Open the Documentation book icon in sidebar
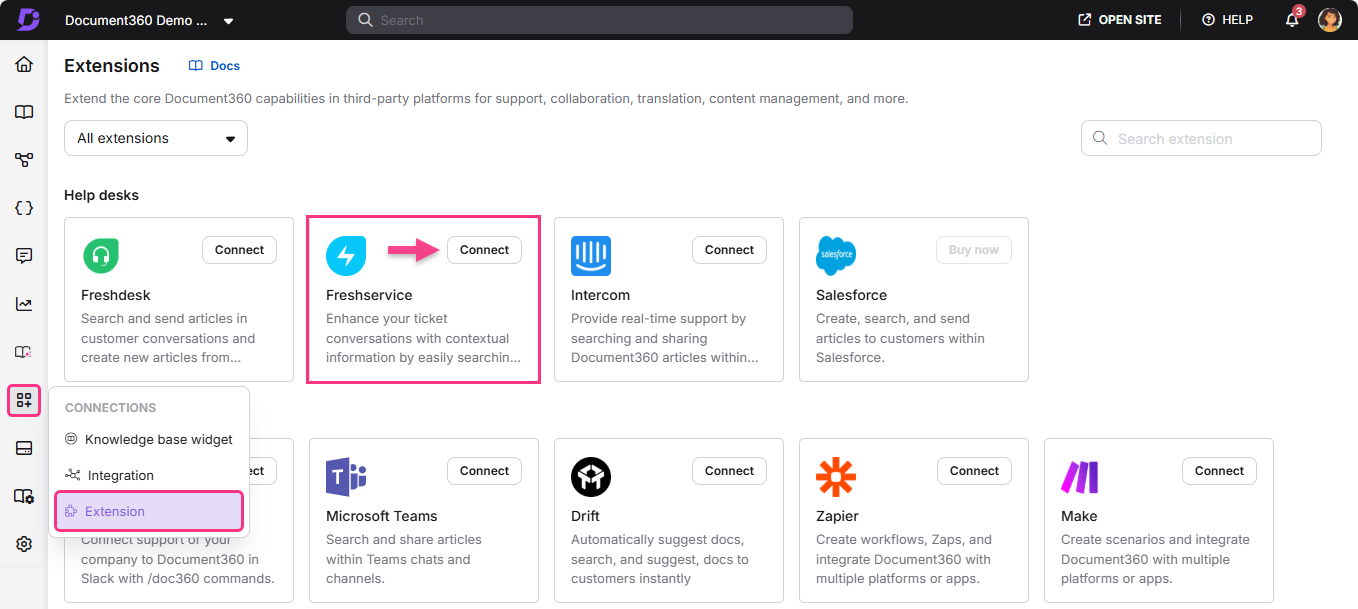Screen dimensions: 1358x609 (23, 111)
